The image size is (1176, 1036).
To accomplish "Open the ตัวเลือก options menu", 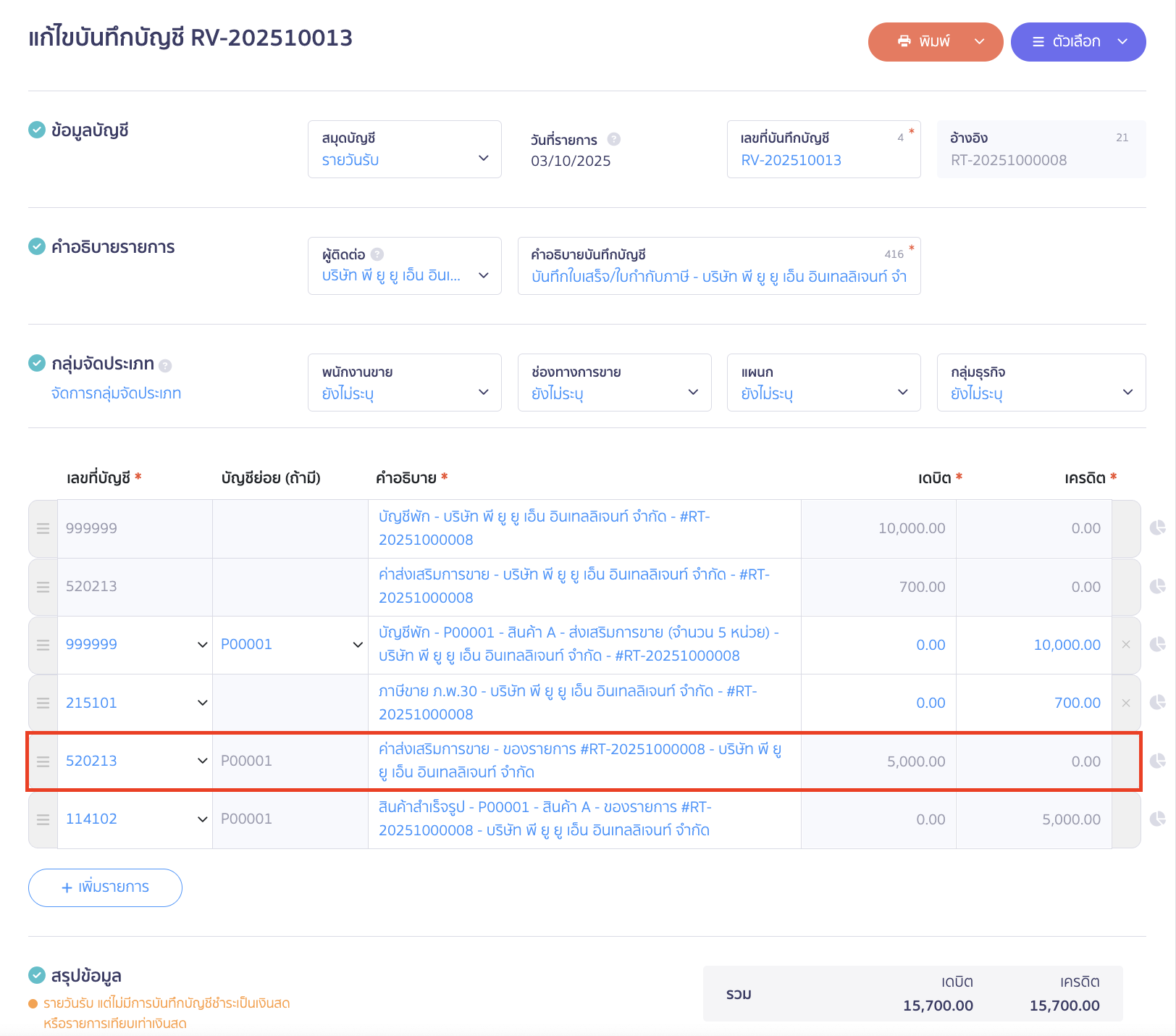I will [1078, 42].
